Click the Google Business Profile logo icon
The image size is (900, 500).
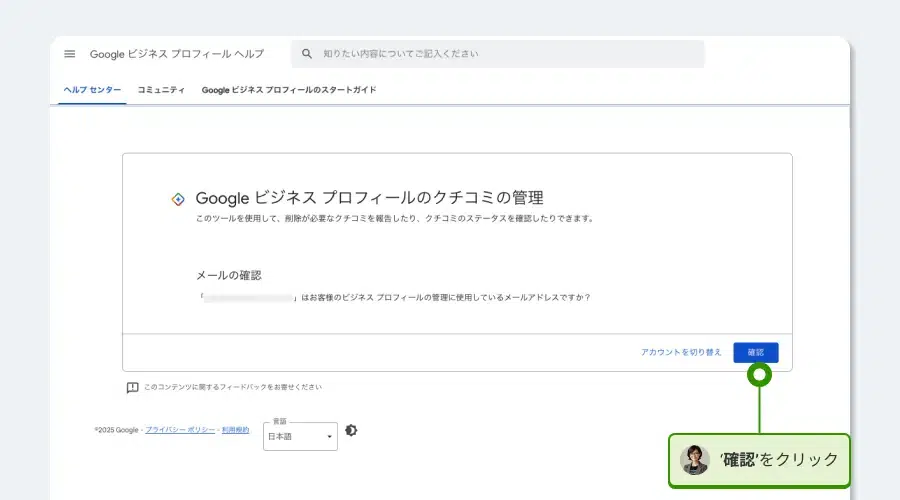point(178,199)
